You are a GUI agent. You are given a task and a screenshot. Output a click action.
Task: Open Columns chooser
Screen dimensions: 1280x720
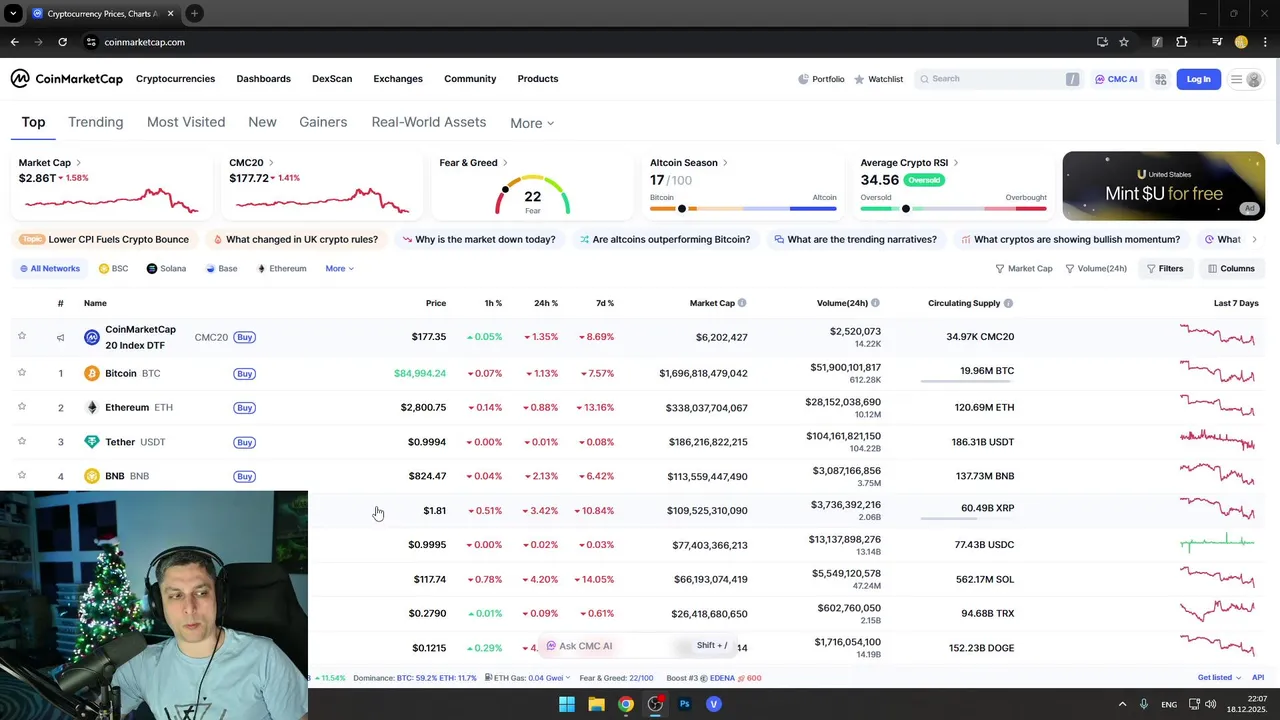point(1231,268)
